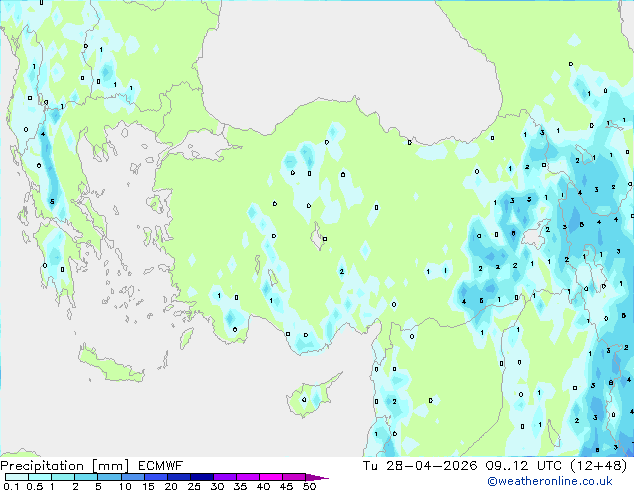Click the '0.1' legend scale label
The width and height of the screenshot is (634, 490).
click(11, 486)
